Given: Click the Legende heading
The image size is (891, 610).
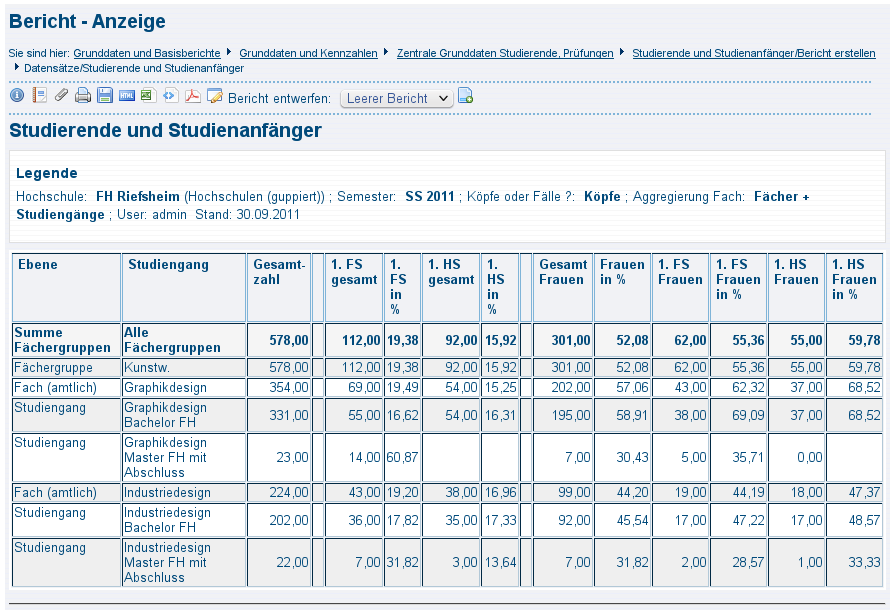Looking at the screenshot, I should point(47,173).
